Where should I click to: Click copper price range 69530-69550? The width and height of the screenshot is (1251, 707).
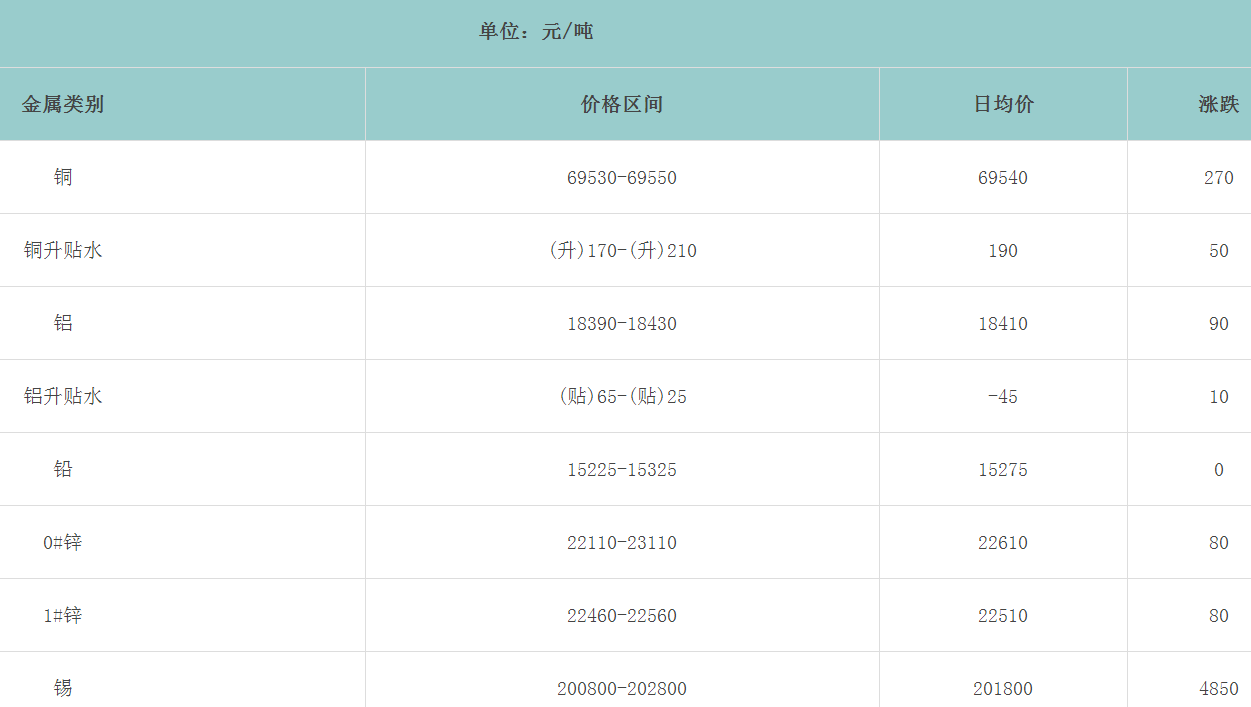tap(622, 178)
